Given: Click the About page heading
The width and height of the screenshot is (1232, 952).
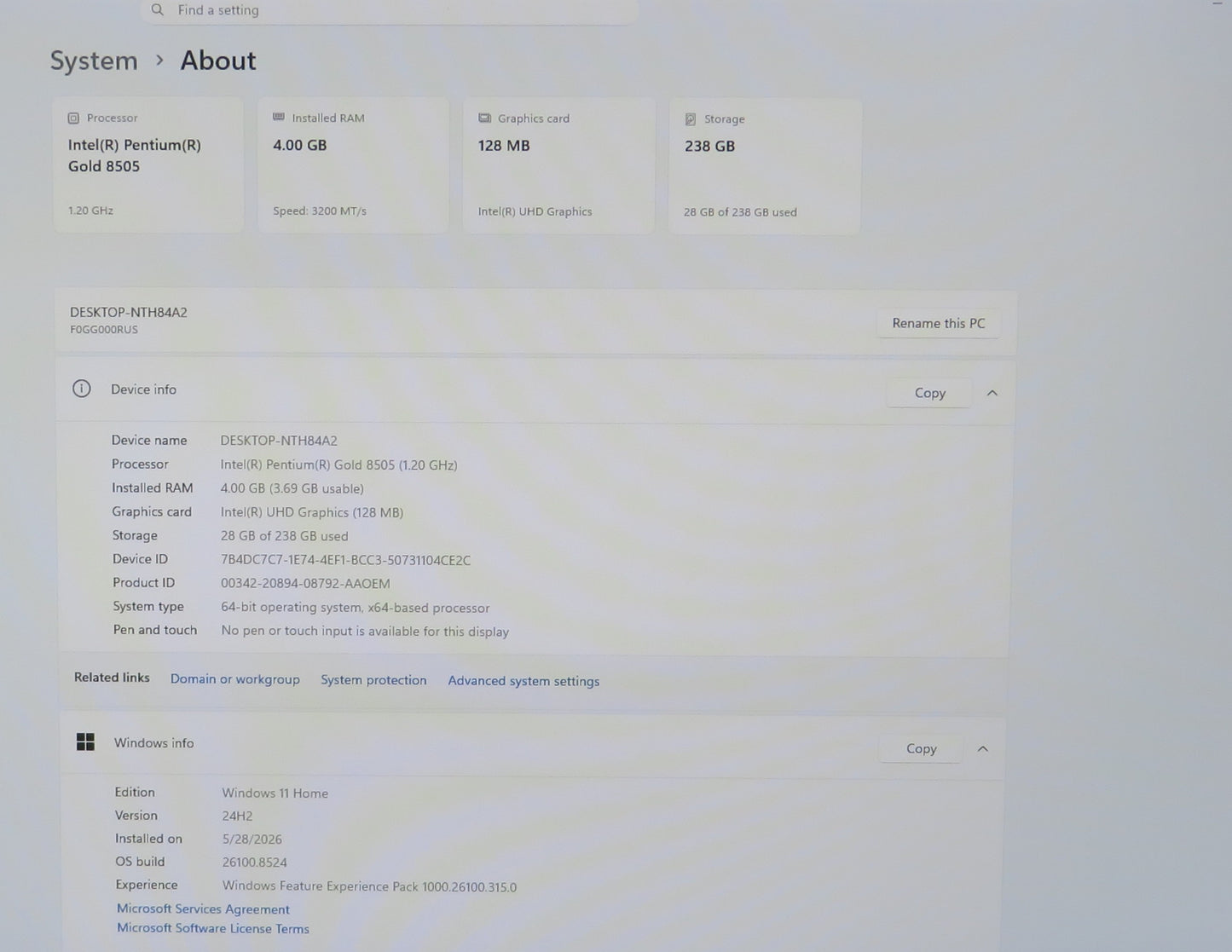Looking at the screenshot, I should (x=218, y=61).
